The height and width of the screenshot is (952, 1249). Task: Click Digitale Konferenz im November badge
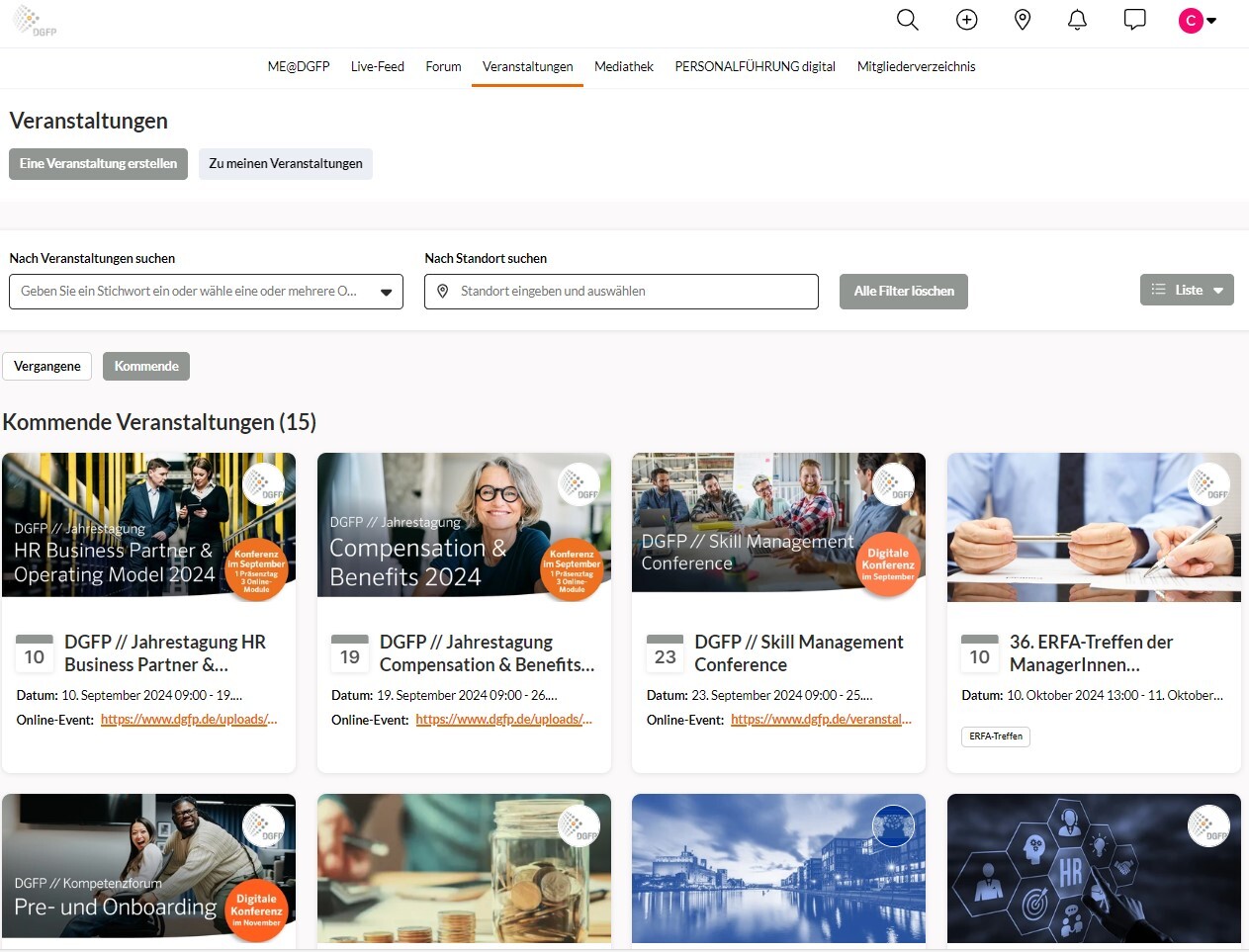click(256, 910)
